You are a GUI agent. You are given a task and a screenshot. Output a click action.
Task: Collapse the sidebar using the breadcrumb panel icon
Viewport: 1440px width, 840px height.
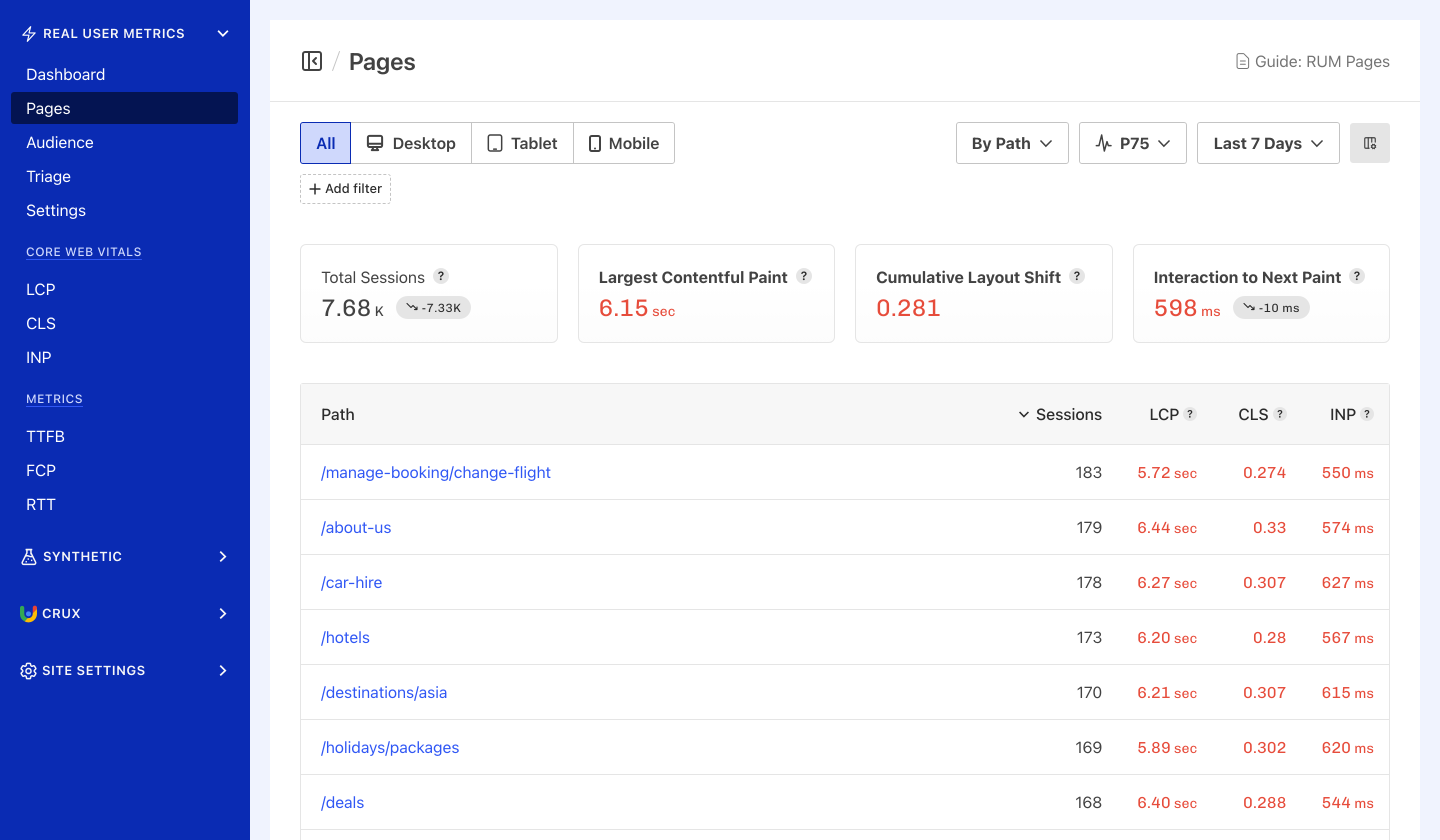312,61
